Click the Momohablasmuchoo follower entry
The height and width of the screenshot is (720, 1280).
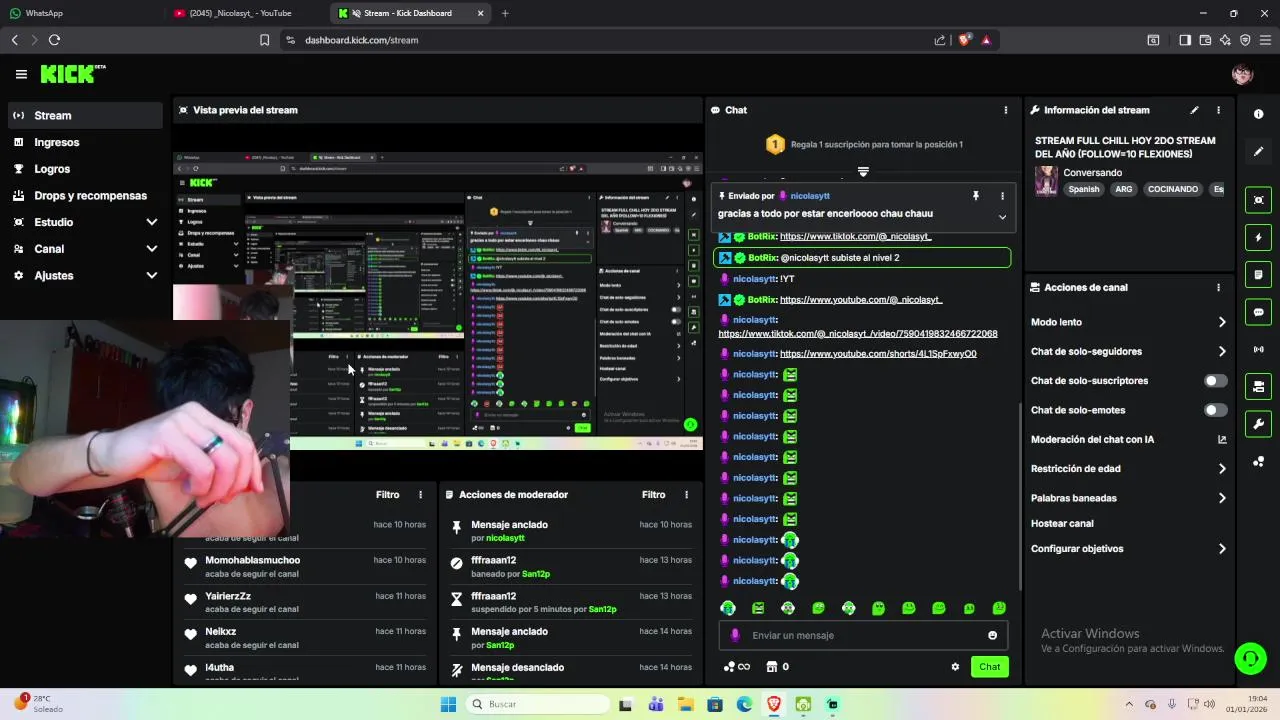(307, 566)
